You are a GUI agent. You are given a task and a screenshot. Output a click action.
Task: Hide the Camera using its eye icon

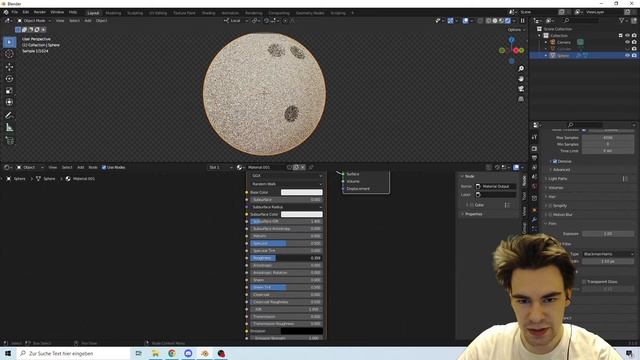coord(627,42)
